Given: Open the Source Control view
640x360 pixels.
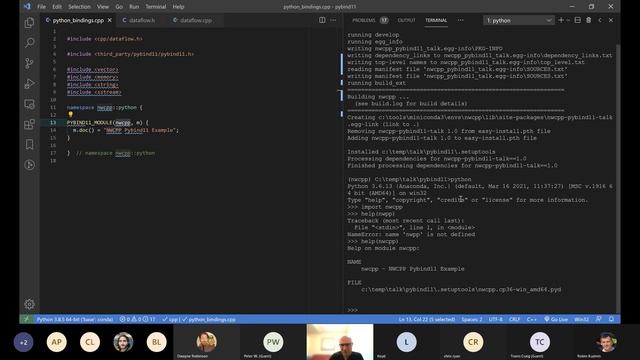Looking at the screenshot, I should (x=29, y=63).
